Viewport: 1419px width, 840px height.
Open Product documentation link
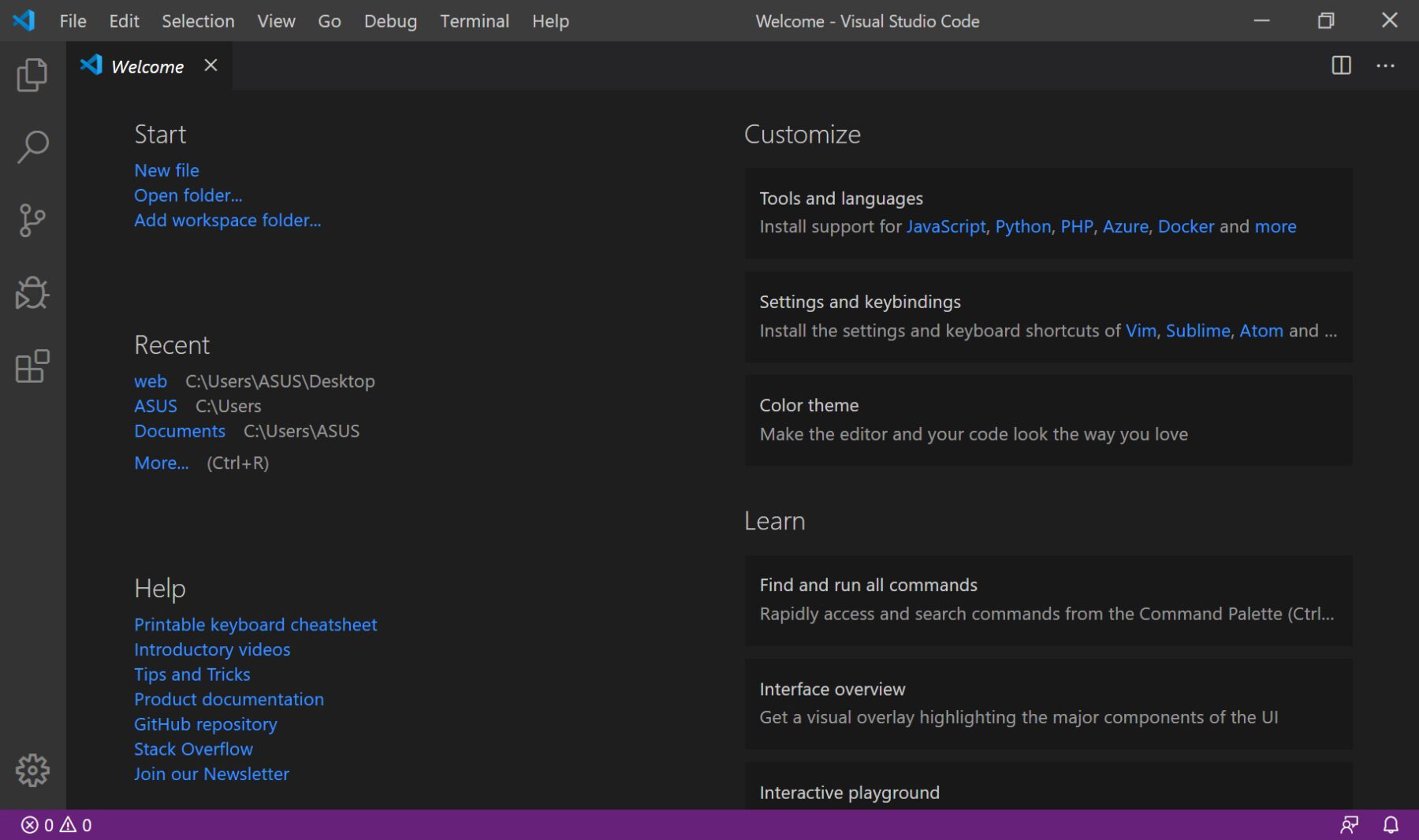pyautogui.click(x=229, y=700)
